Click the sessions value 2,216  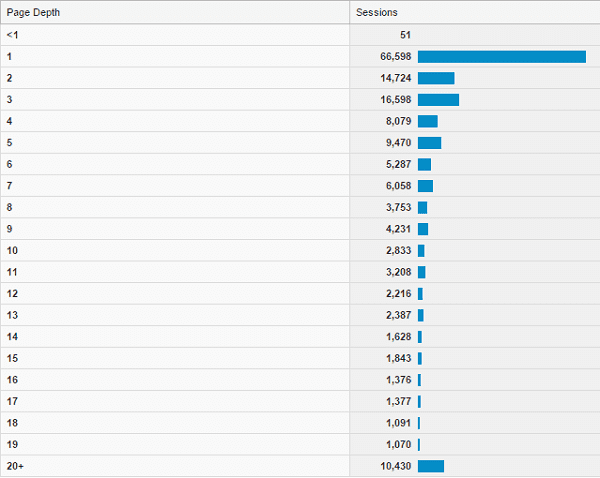pyautogui.click(x=398, y=294)
